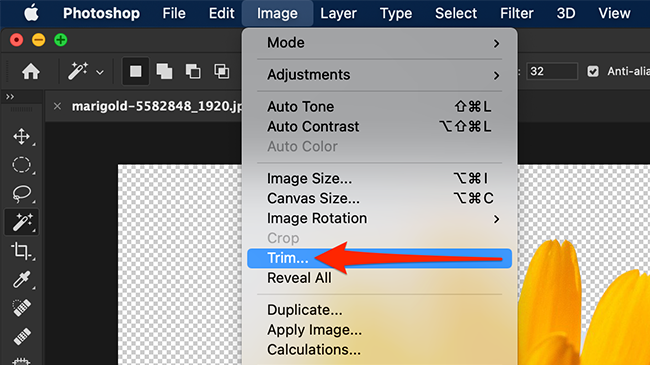Open the Apple menu
Screen dimensions: 650x365
31,13
